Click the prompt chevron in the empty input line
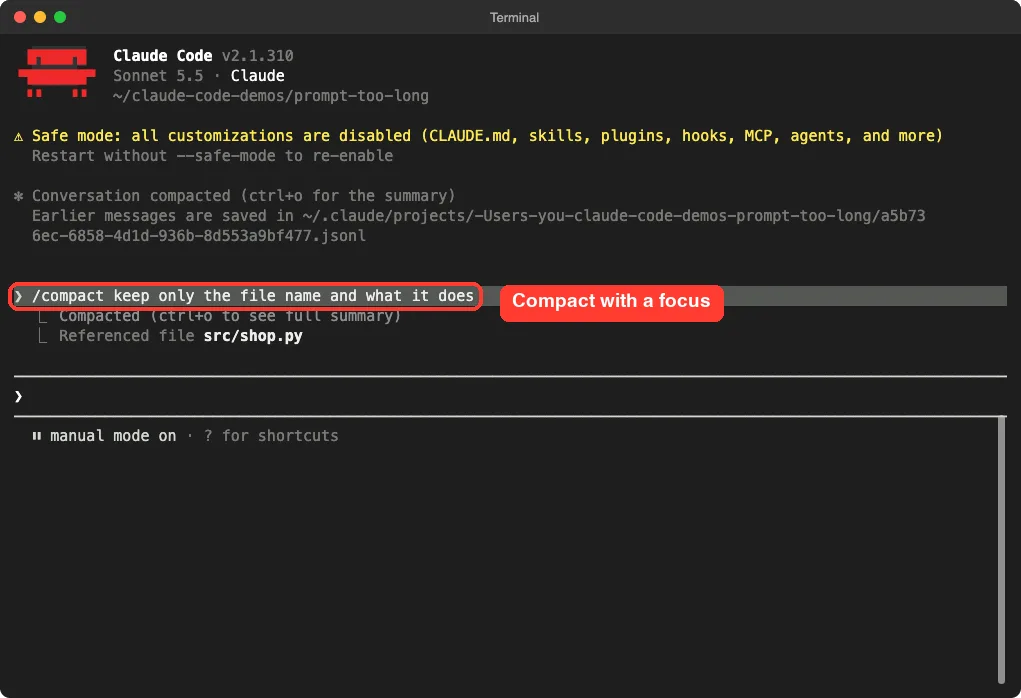 (x=18, y=396)
